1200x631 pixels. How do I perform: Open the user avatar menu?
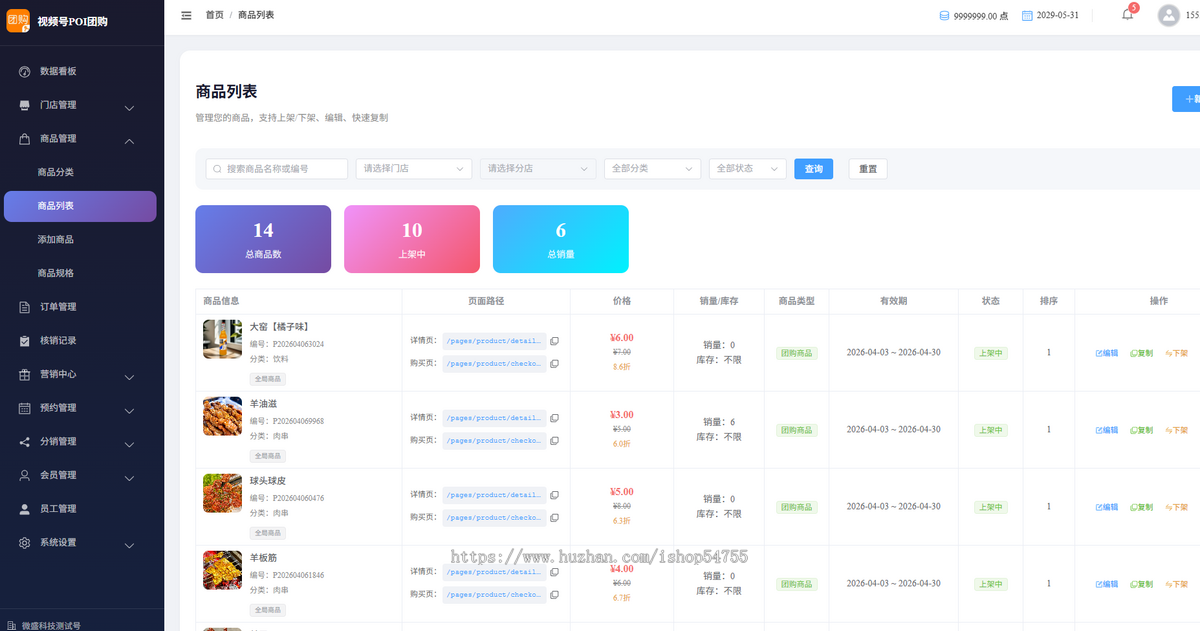click(x=1168, y=15)
